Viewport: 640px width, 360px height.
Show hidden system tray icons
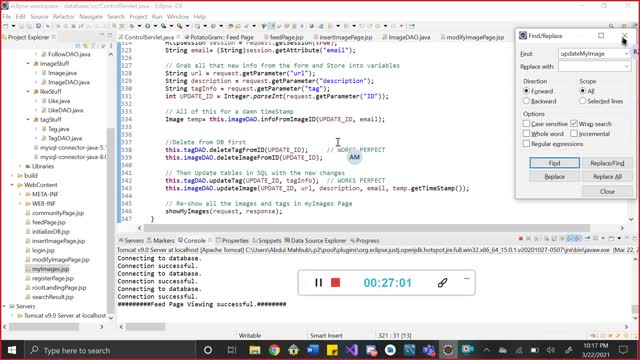tap(487, 350)
